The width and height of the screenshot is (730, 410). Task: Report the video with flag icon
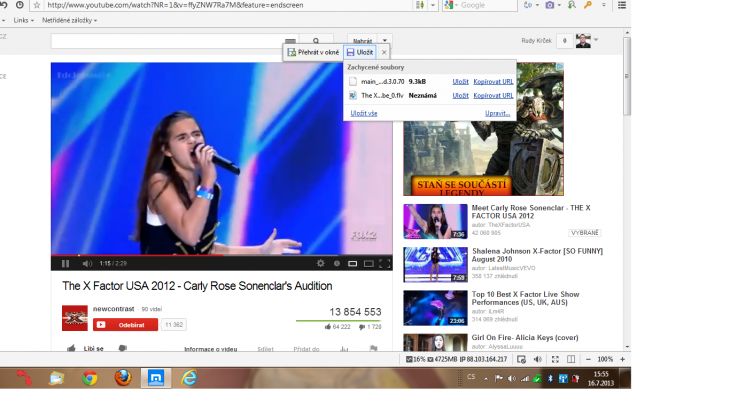373,349
